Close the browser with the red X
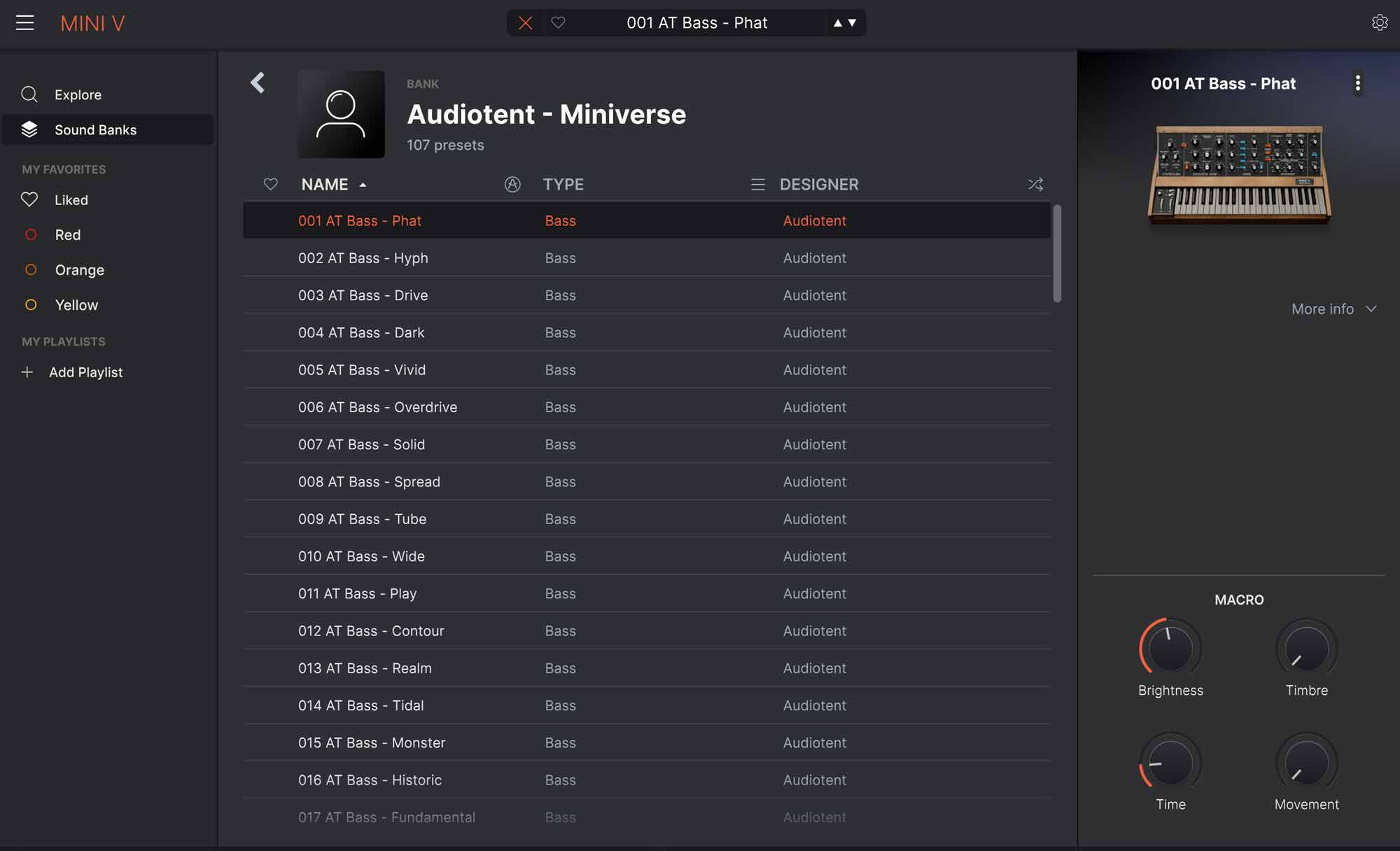Image resolution: width=1400 pixels, height=851 pixels. click(525, 23)
